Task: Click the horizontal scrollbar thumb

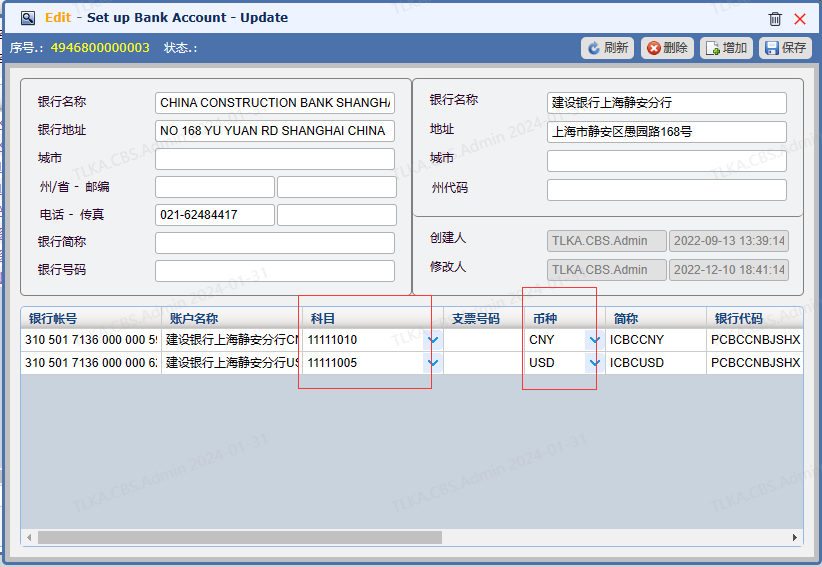Action: (240, 538)
